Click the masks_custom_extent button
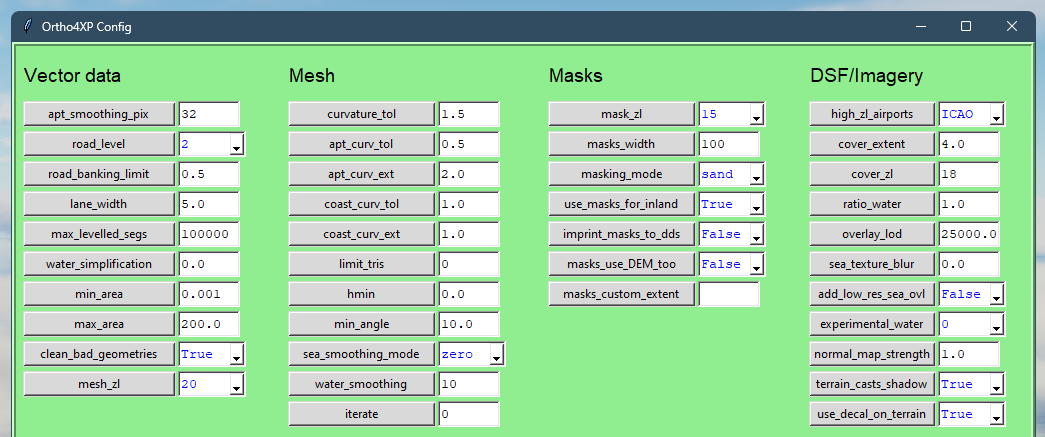Screen dimensions: 1045x437 pos(622,294)
